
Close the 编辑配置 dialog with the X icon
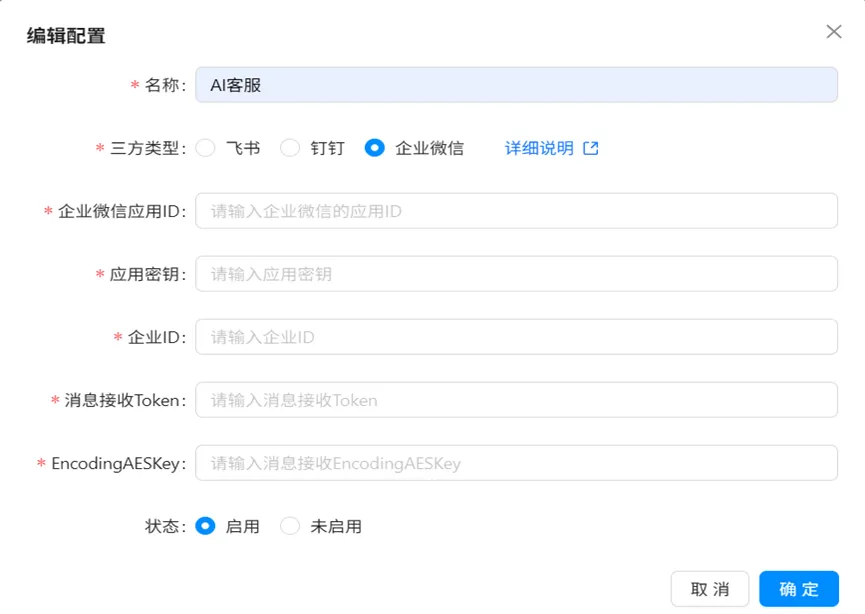[x=834, y=32]
